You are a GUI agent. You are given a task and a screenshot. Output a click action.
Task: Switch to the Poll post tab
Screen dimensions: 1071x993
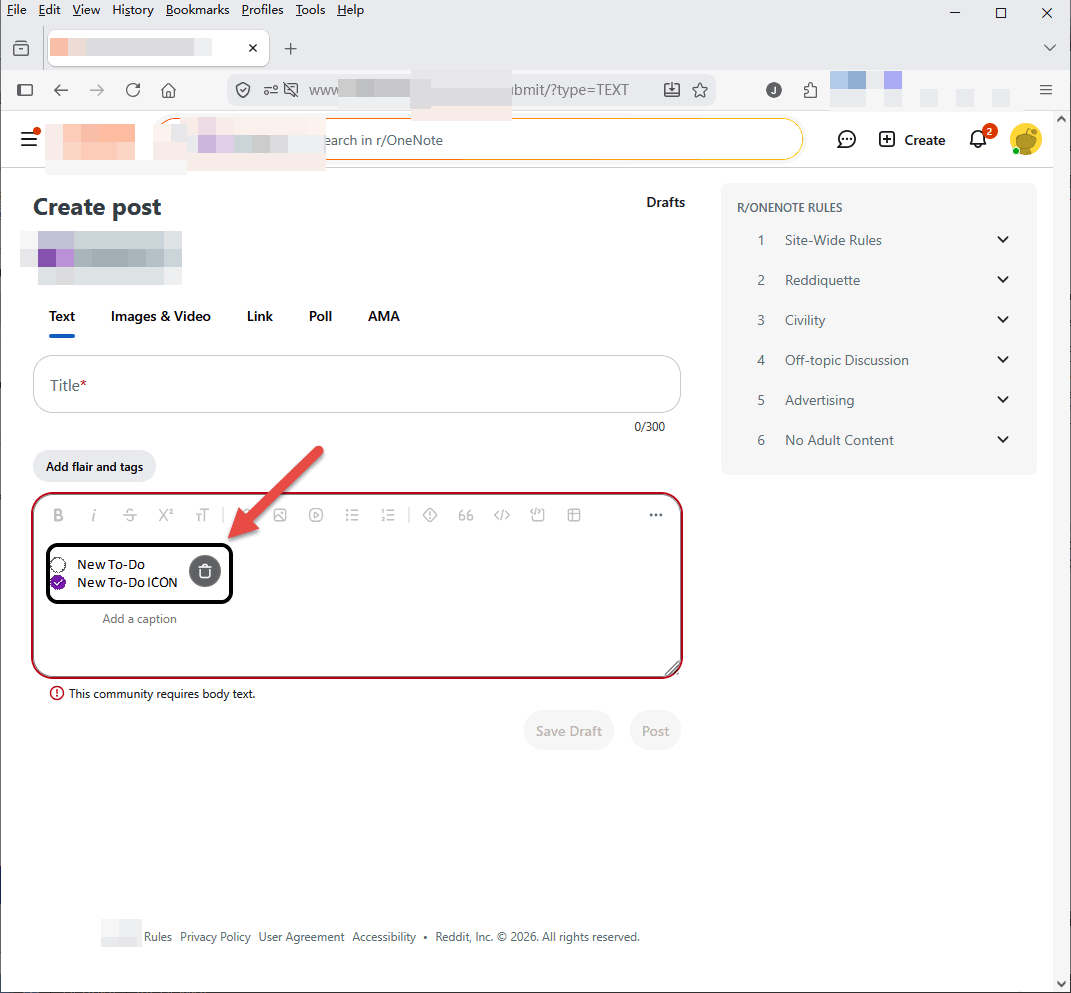[320, 316]
